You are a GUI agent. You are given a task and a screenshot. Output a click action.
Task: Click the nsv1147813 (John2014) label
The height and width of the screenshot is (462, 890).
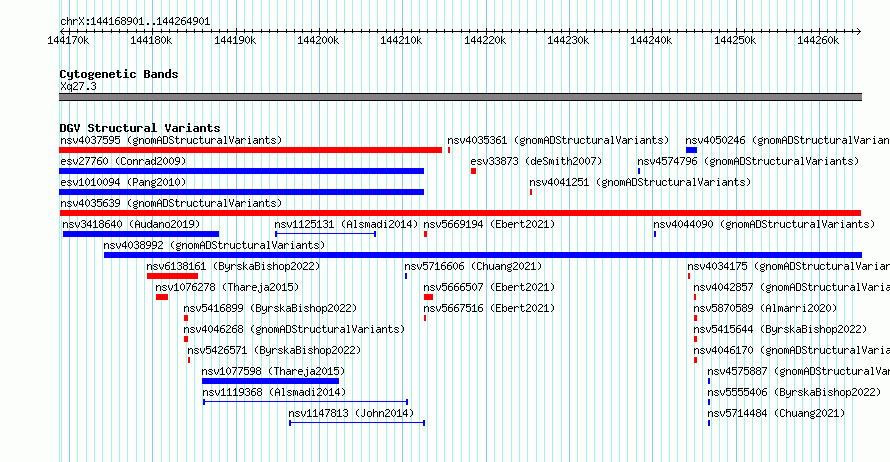tap(351, 413)
